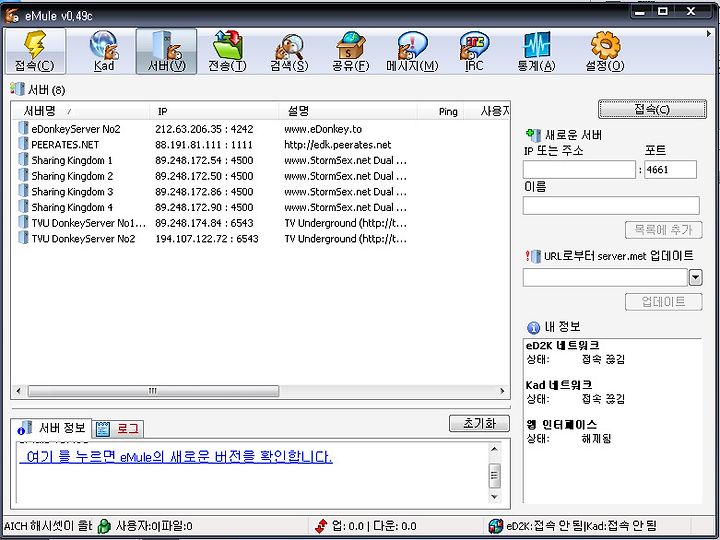
Task: Click the IP 또는 주소 input field
Action: pyautogui.click(x=579, y=169)
